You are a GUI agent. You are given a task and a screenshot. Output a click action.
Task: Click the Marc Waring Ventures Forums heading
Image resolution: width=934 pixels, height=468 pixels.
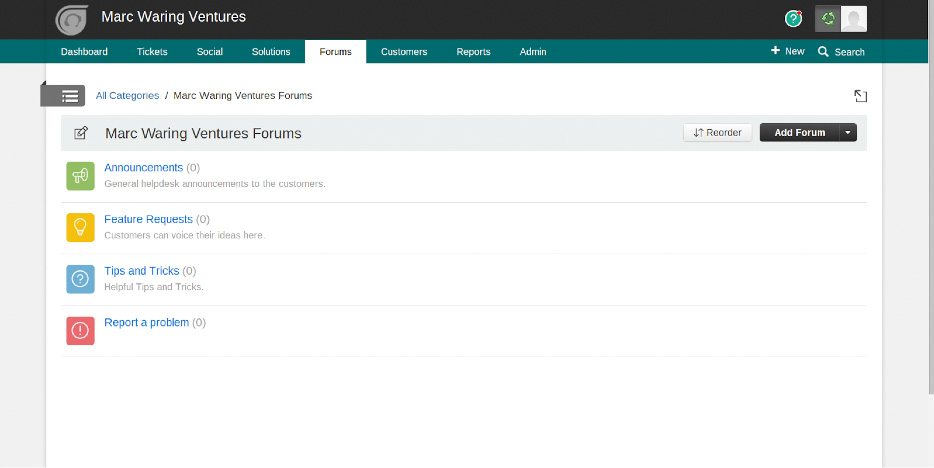(x=203, y=133)
